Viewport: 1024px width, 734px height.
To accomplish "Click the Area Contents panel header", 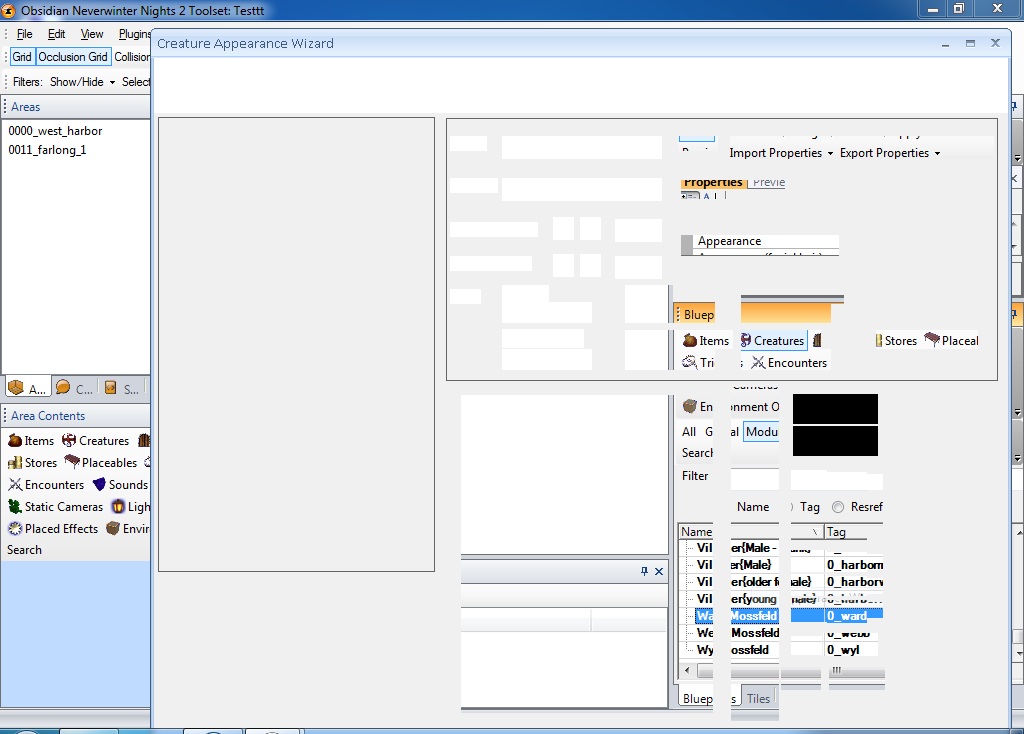I will (75, 416).
